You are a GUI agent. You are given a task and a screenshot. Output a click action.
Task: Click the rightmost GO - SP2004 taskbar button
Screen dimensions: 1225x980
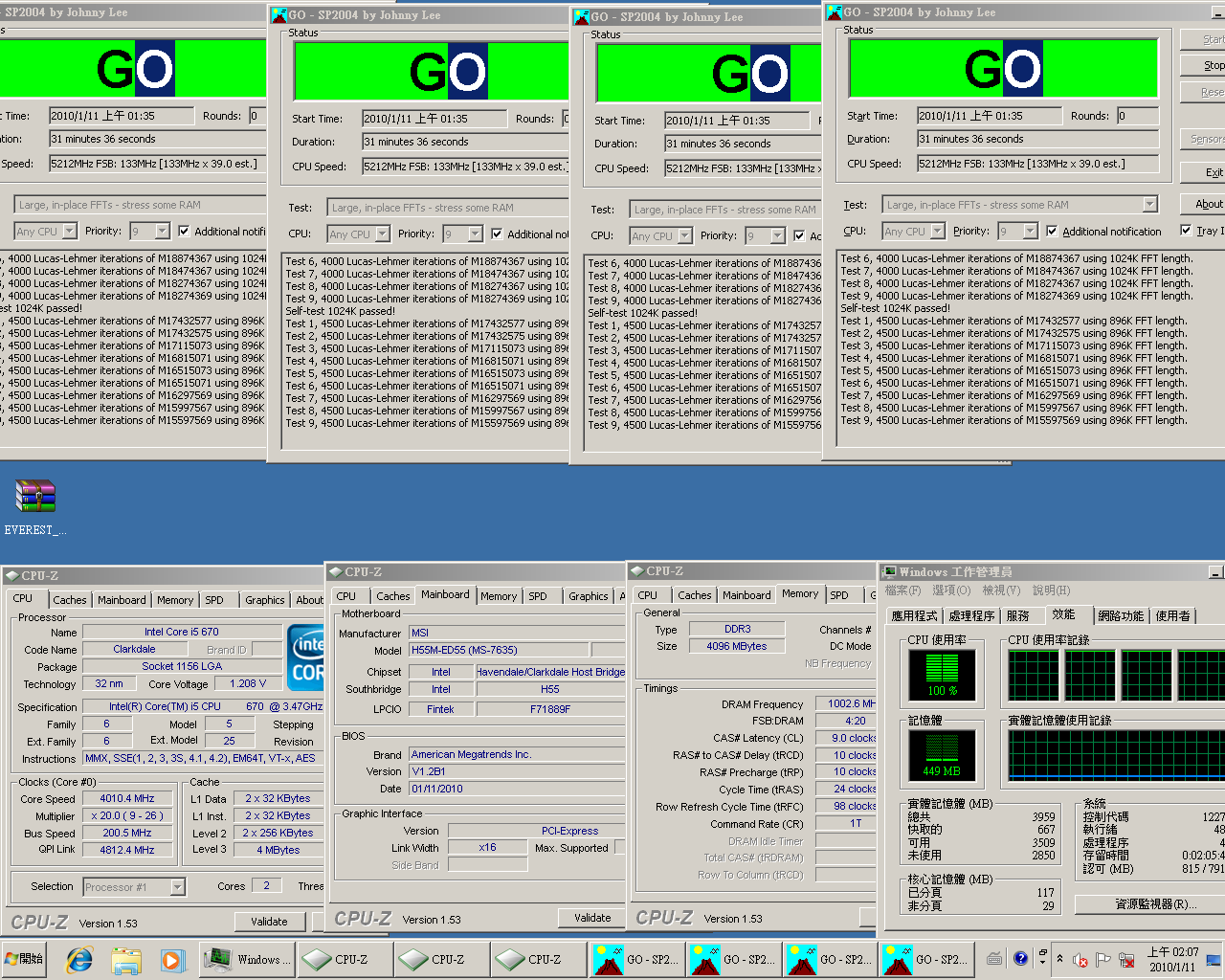(925, 959)
